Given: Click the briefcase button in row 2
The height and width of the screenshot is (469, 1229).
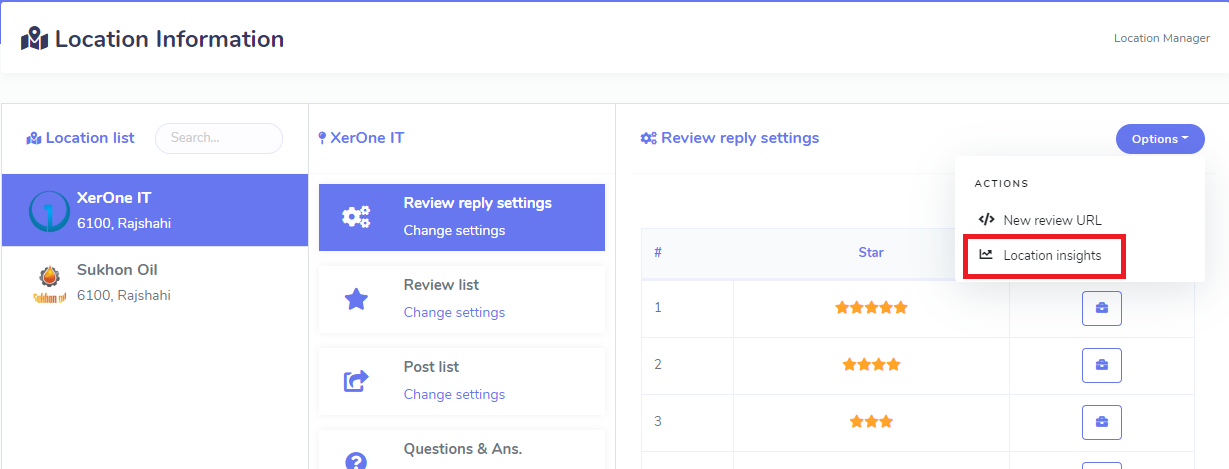Looking at the screenshot, I should [1102, 365].
